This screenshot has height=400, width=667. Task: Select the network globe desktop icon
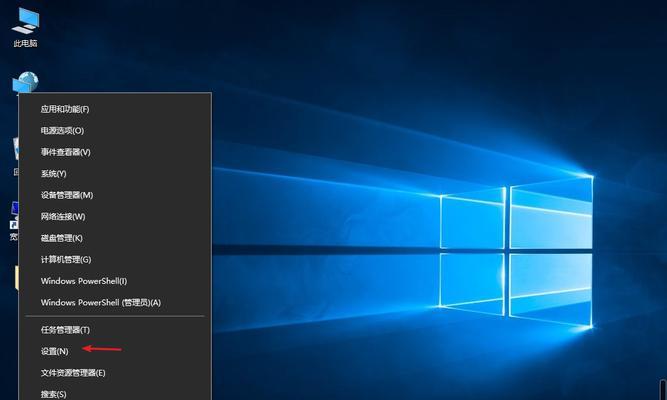[26, 83]
